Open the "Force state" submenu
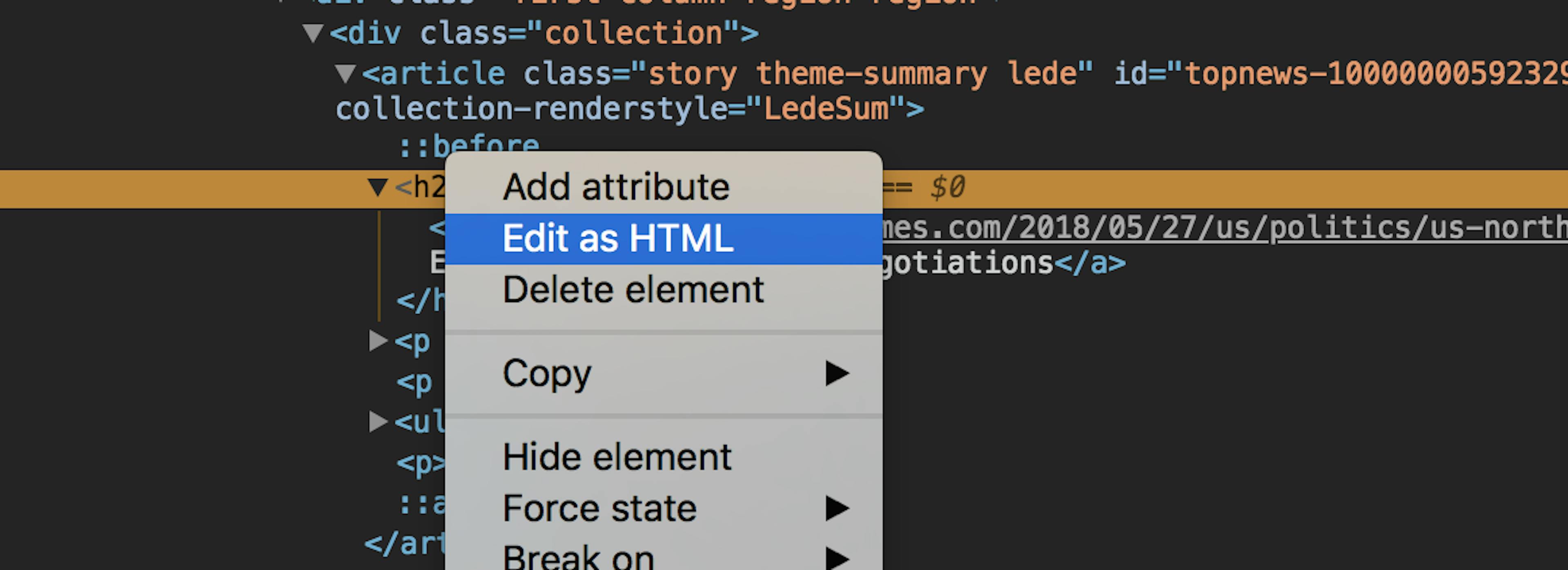The image size is (1568, 570). click(x=599, y=507)
